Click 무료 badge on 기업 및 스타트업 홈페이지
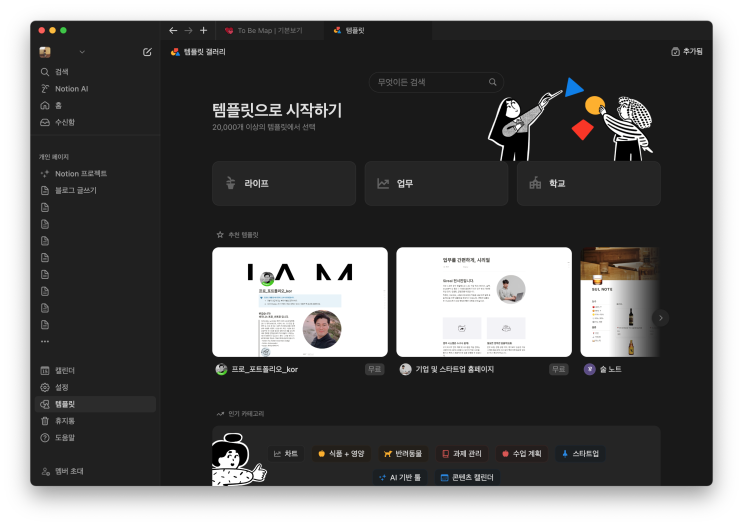Image resolution: width=743 pixels, height=526 pixels. pos(559,369)
